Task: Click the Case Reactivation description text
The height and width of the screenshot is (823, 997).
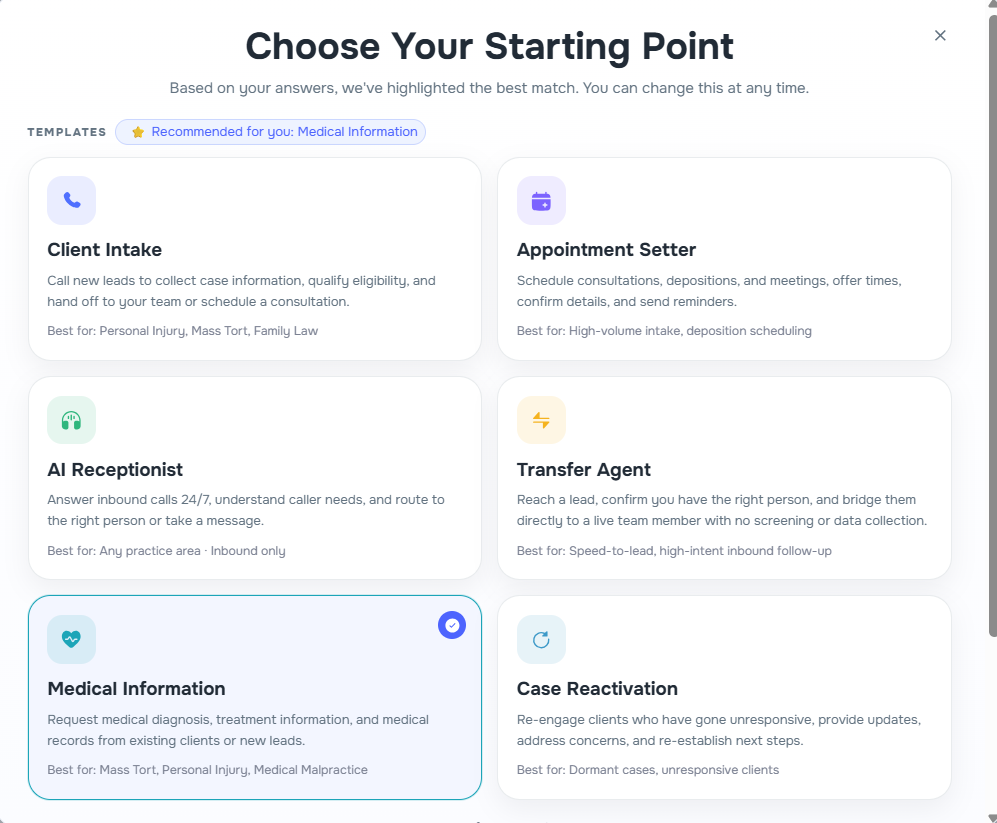Action: pyautogui.click(x=718, y=730)
